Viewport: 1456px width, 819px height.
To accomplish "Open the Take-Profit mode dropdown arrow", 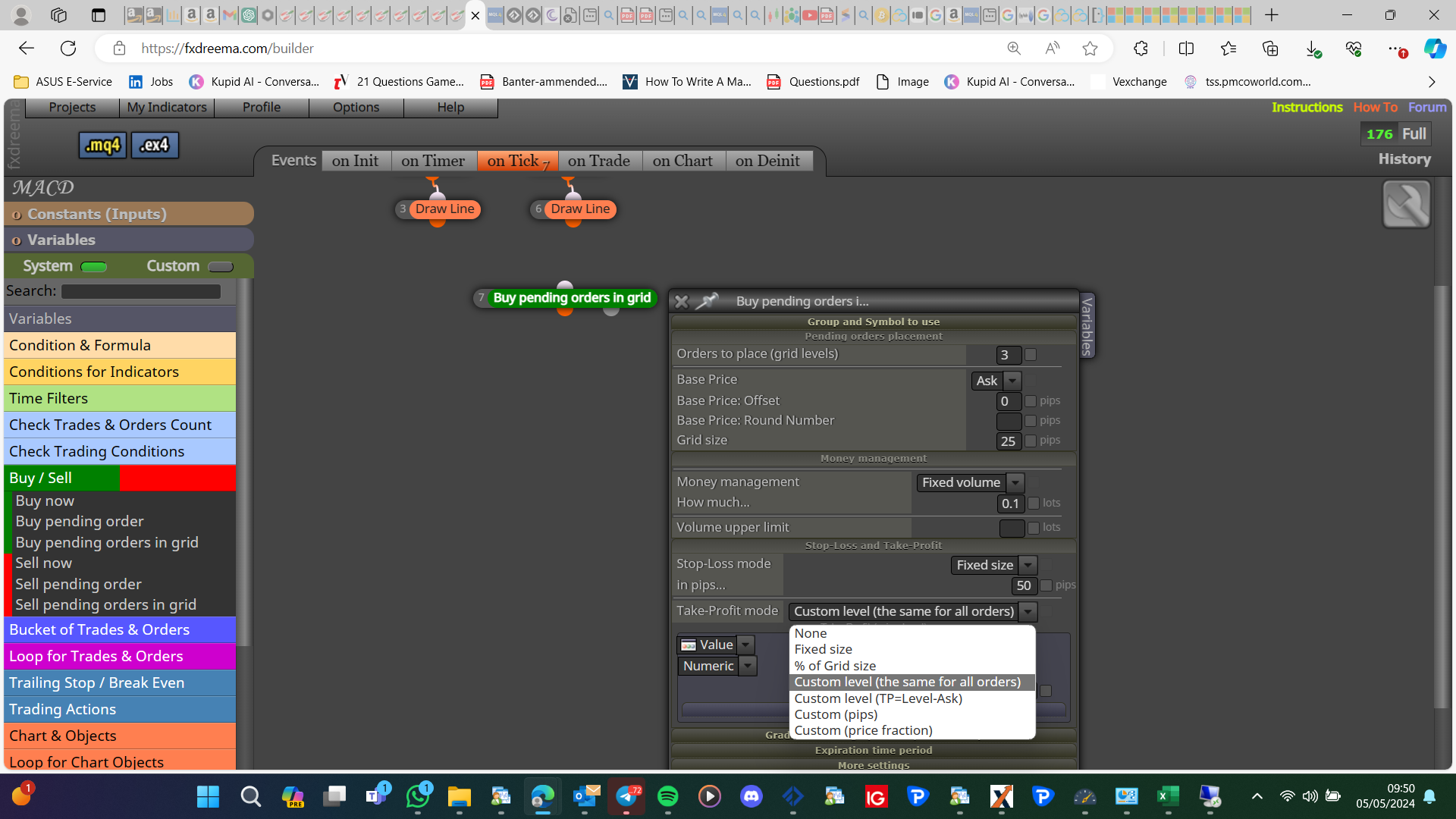I will [x=1028, y=611].
